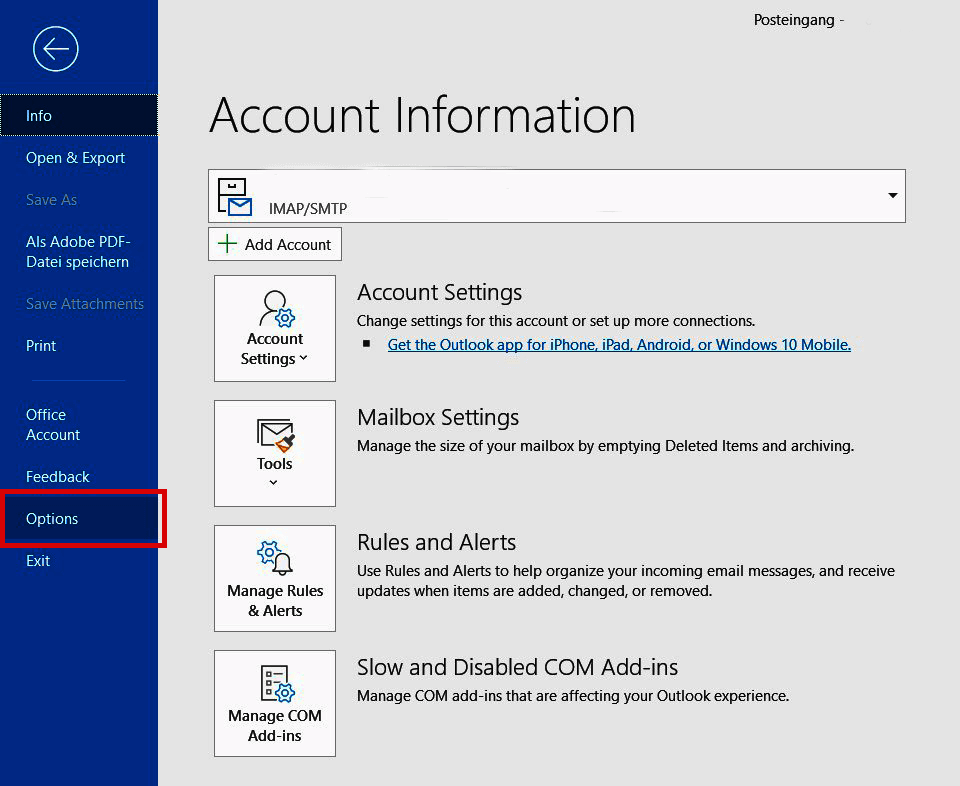The width and height of the screenshot is (960, 786).
Task: Expand the account selection dropdown
Action: click(892, 196)
